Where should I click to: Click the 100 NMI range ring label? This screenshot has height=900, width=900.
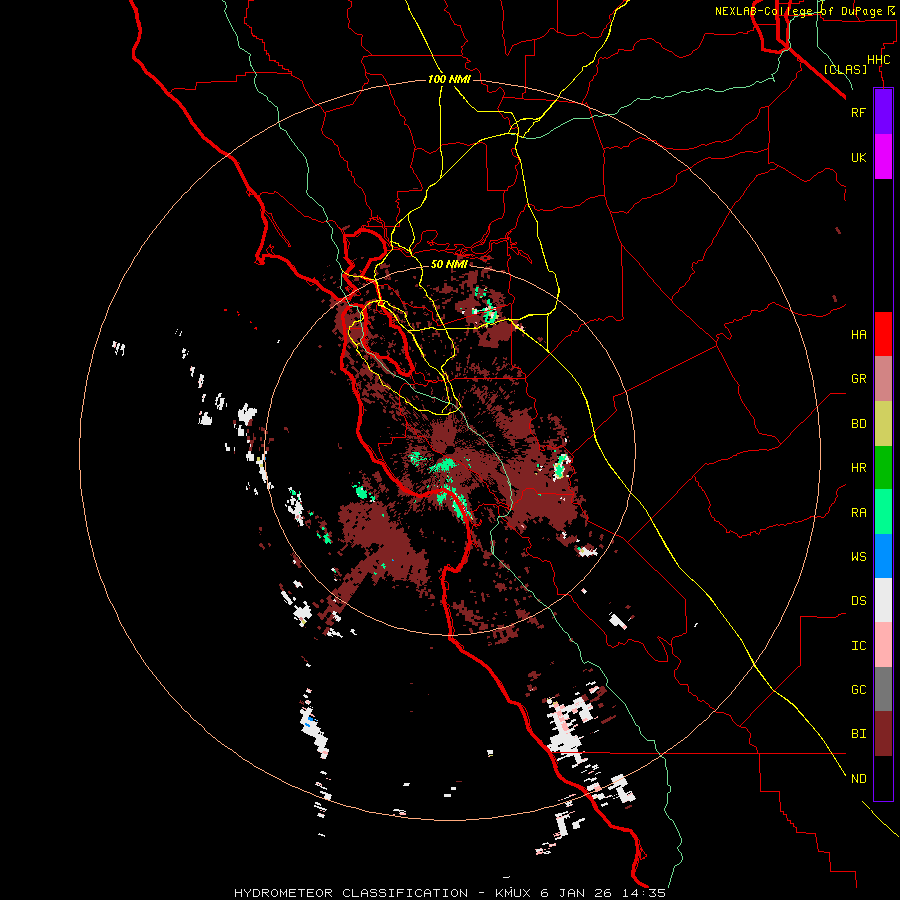449,79
